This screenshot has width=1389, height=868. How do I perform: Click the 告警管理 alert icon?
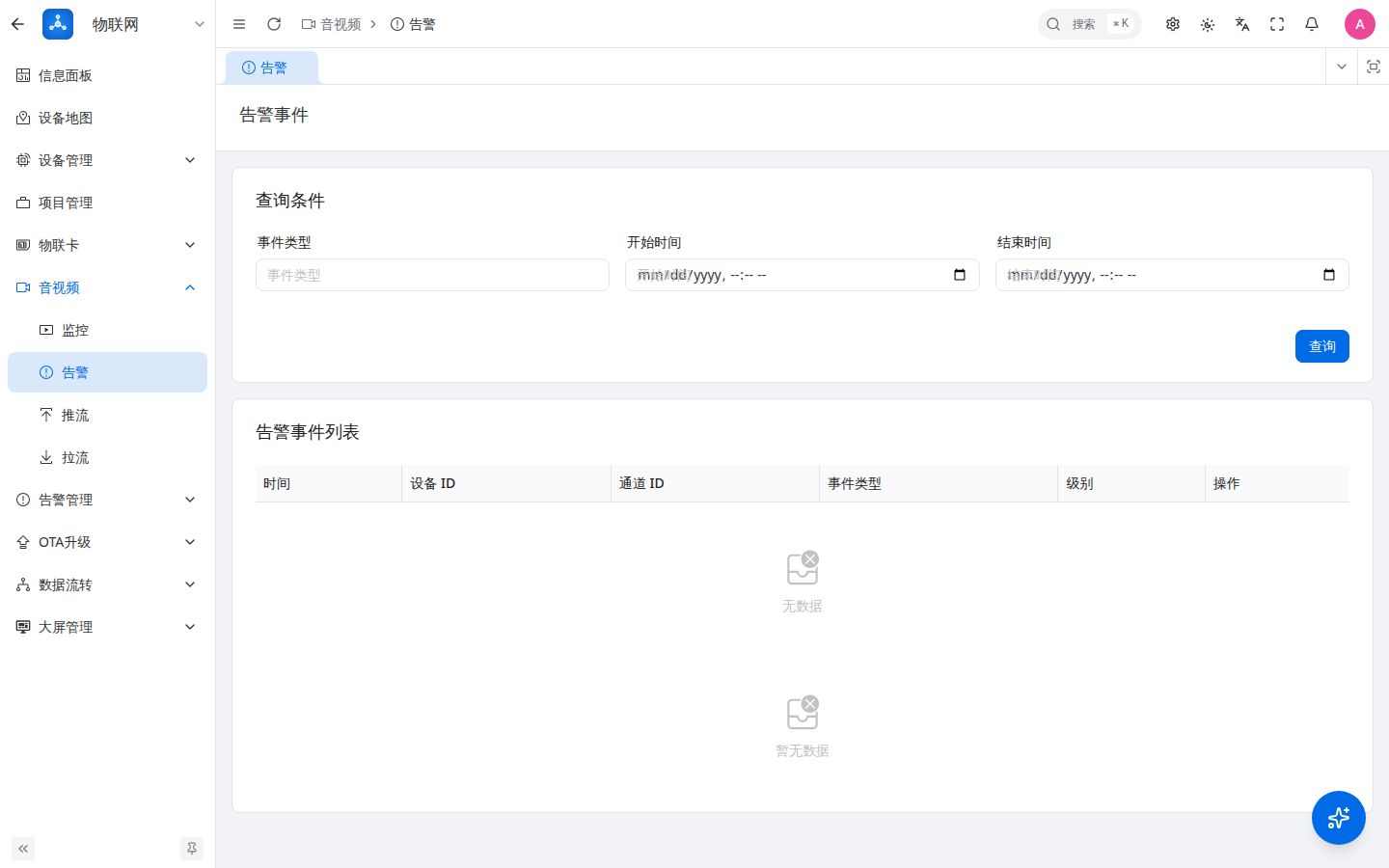[x=23, y=500]
